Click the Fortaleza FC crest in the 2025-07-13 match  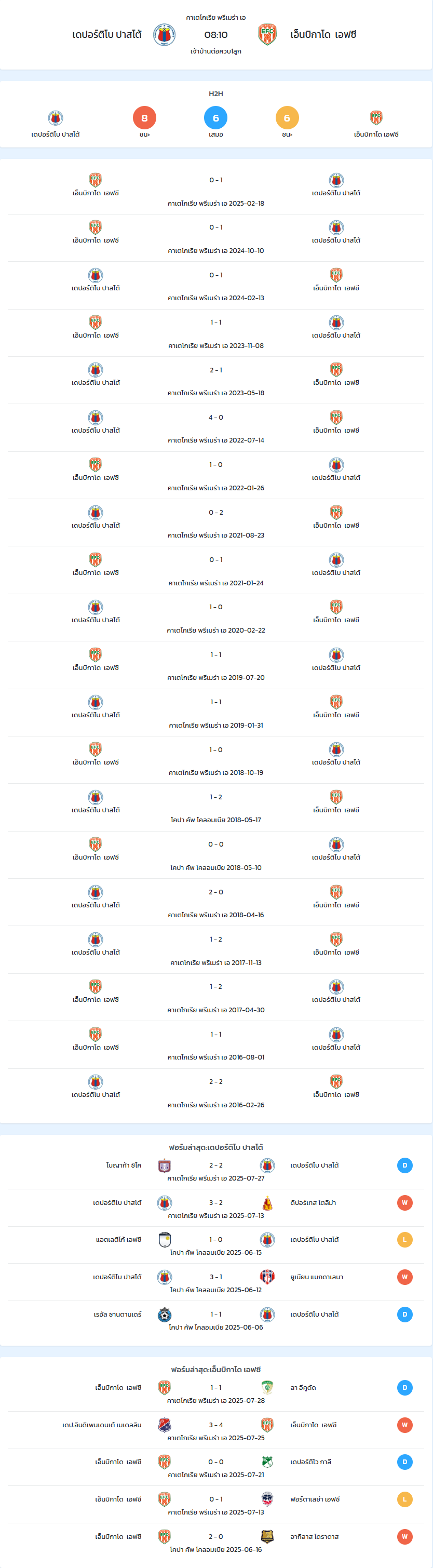click(x=267, y=1499)
